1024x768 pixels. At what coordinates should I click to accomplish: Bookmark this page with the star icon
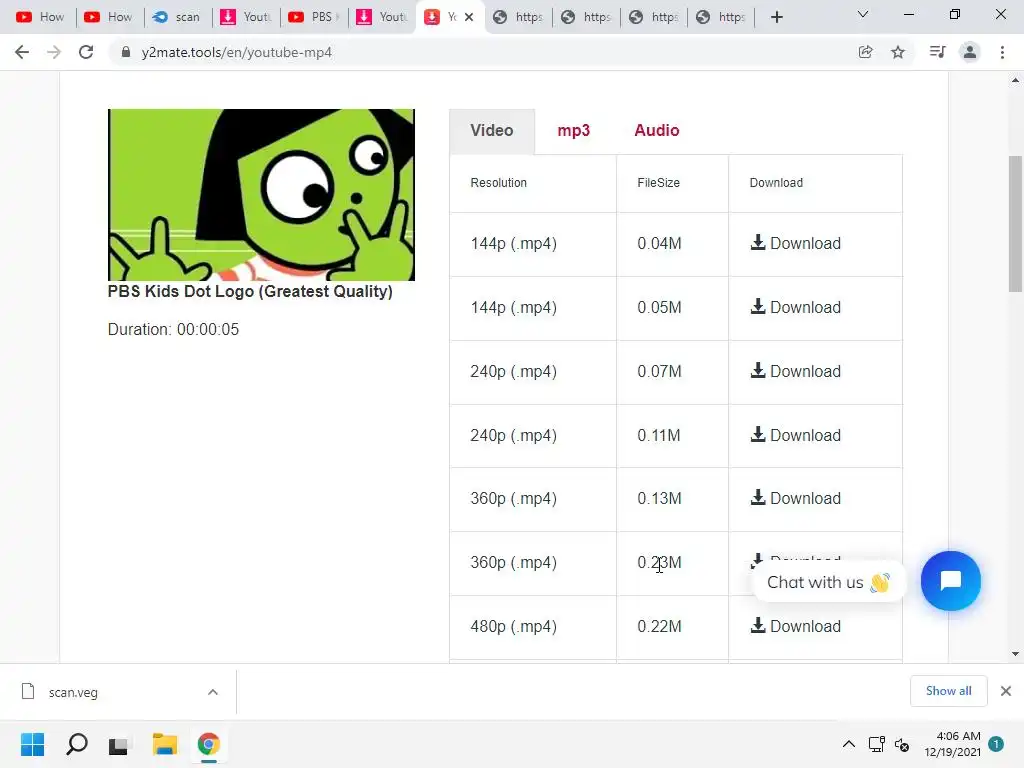(x=898, y=52)
